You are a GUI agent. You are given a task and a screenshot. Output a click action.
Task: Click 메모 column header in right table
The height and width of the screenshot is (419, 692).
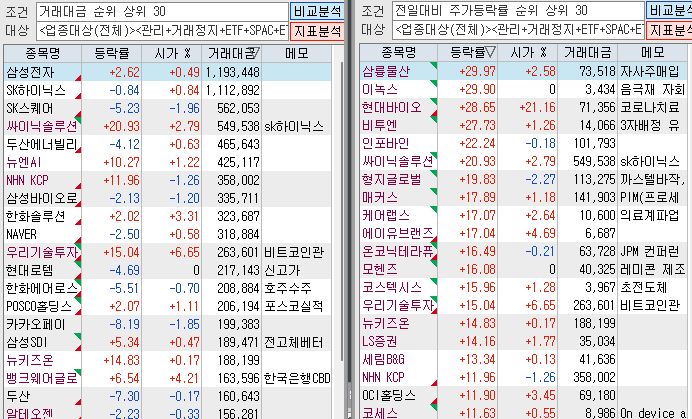click(652, 53)
